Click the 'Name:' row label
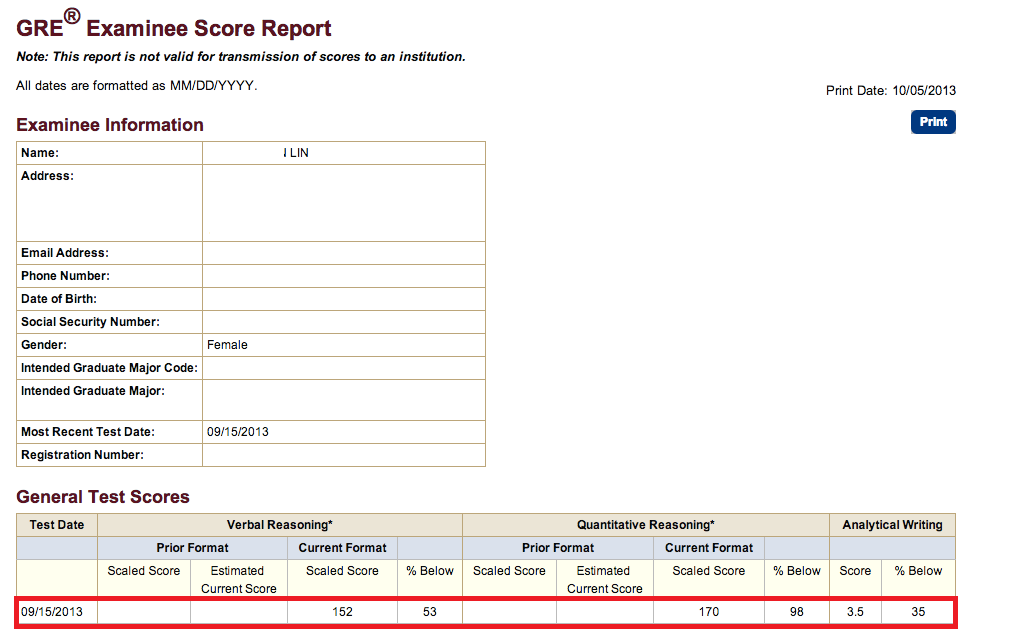 click(x=40, y=153)
